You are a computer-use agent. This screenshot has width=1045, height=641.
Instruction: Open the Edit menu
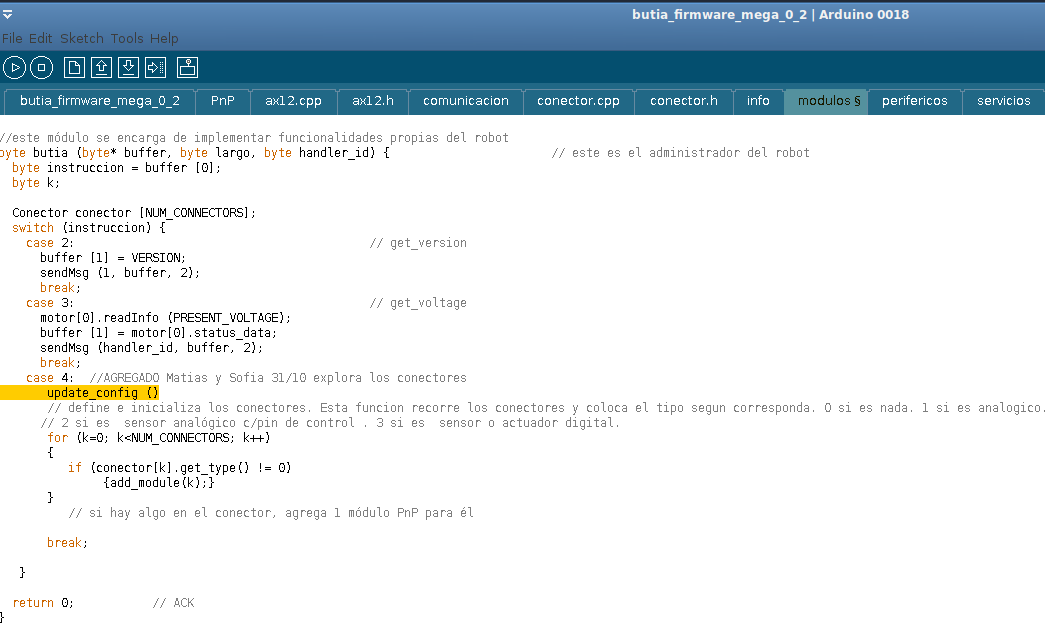coord(41,39)
